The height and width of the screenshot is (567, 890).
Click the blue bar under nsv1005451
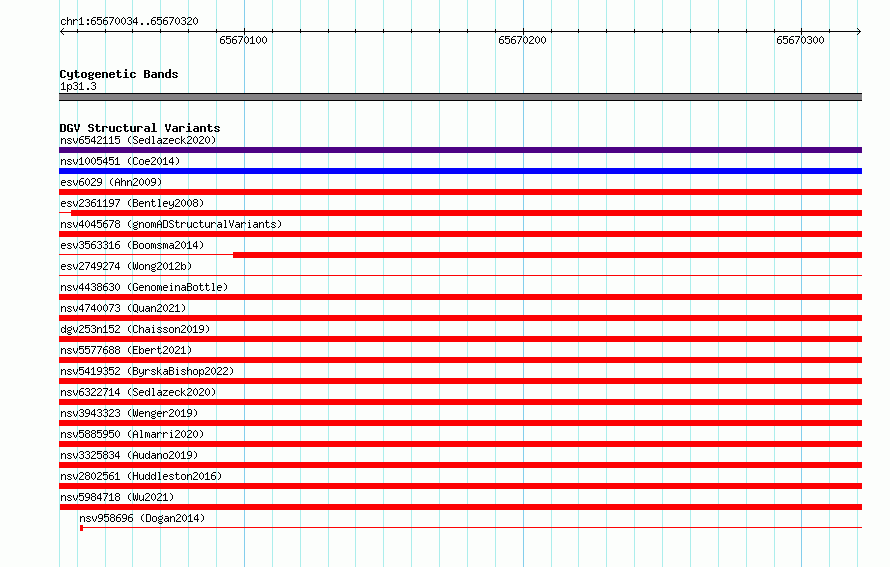click(x=460, y=171)
